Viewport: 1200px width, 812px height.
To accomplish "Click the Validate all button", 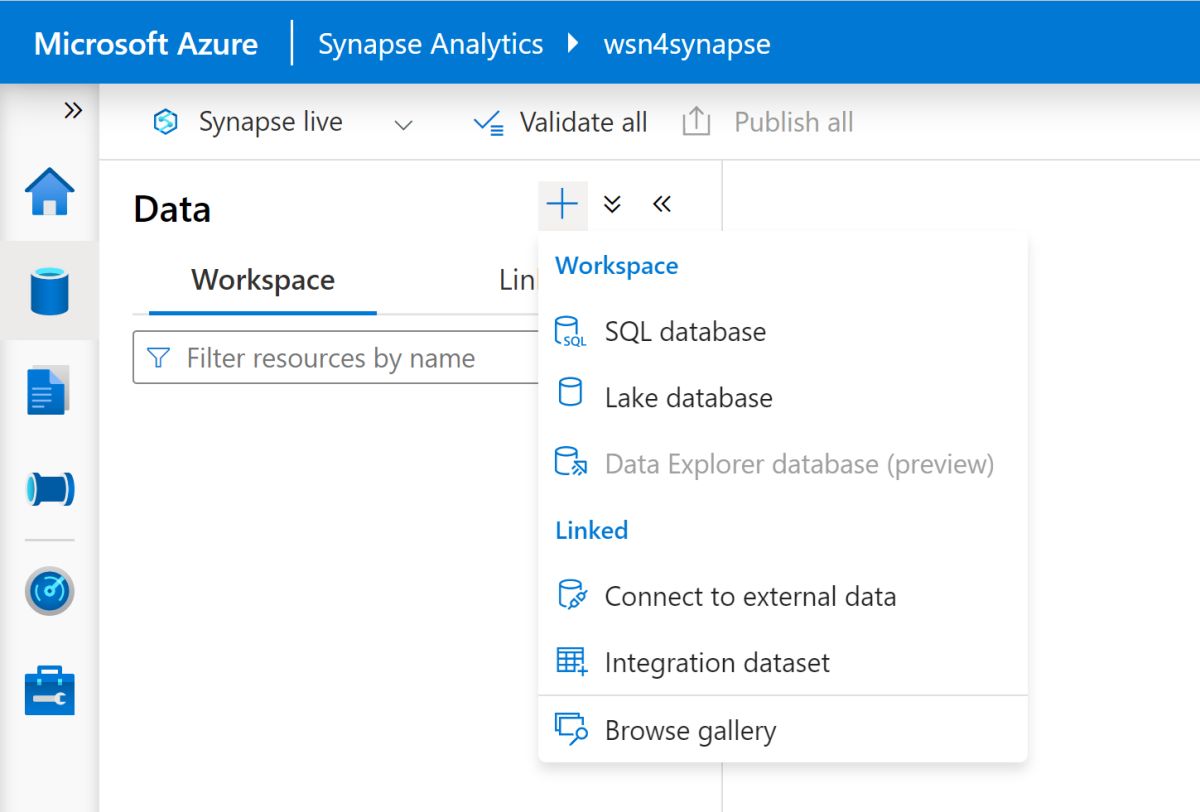I will tap(561, 123).
